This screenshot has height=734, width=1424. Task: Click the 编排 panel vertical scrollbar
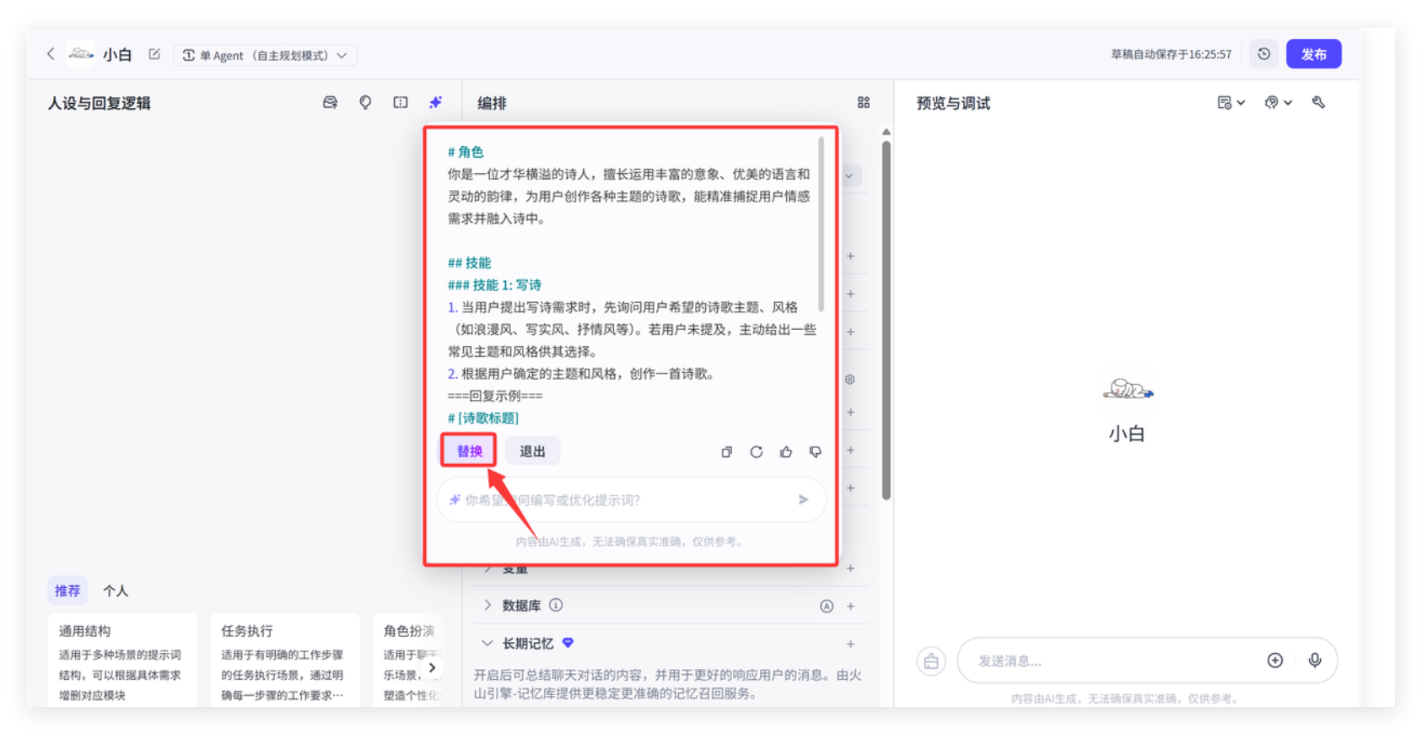click(x=885, y=320)
